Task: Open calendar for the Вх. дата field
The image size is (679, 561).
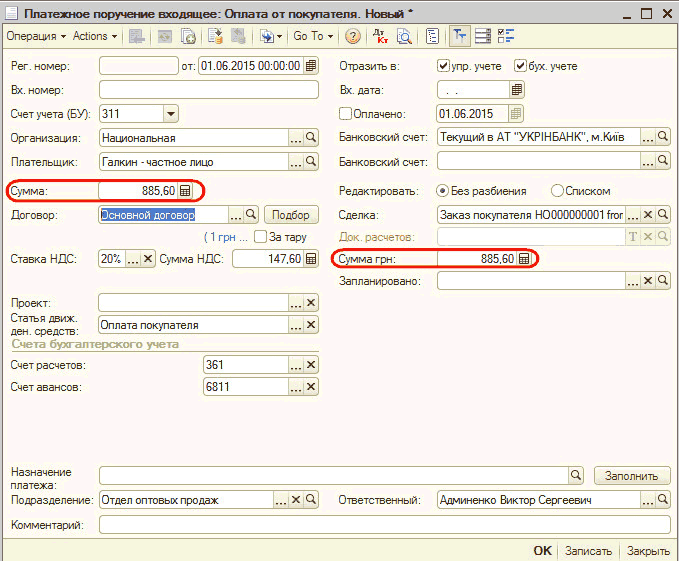Action: 516,90
